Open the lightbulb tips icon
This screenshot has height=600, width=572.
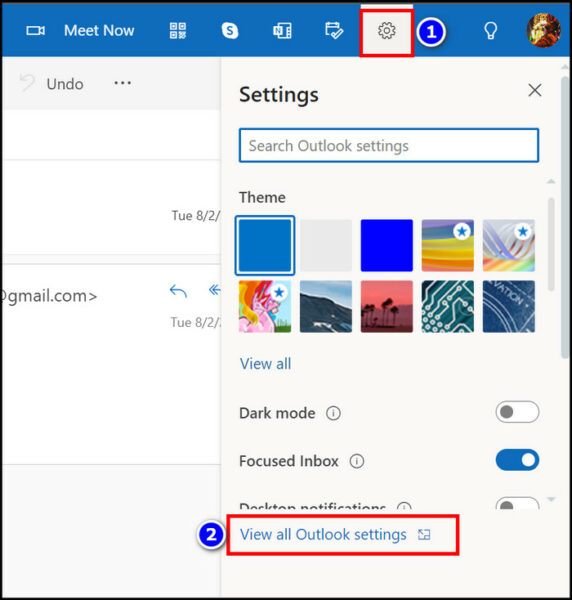[491, 31]
